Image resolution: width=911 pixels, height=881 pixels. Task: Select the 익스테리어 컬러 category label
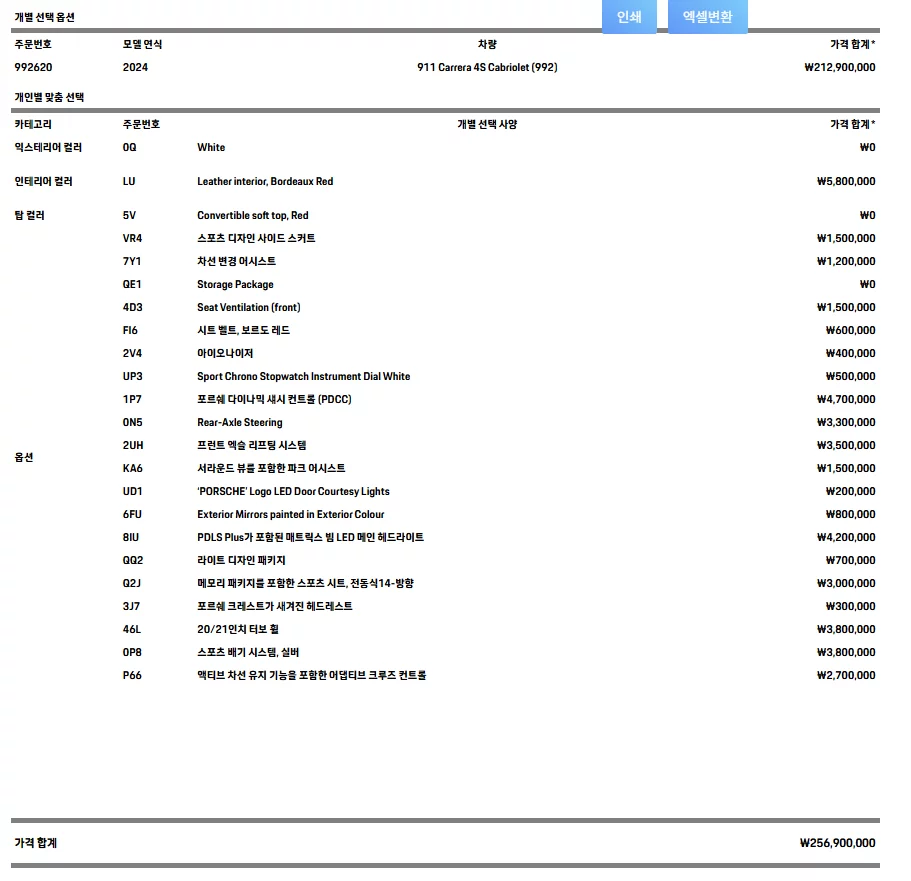tap(48, 148)
